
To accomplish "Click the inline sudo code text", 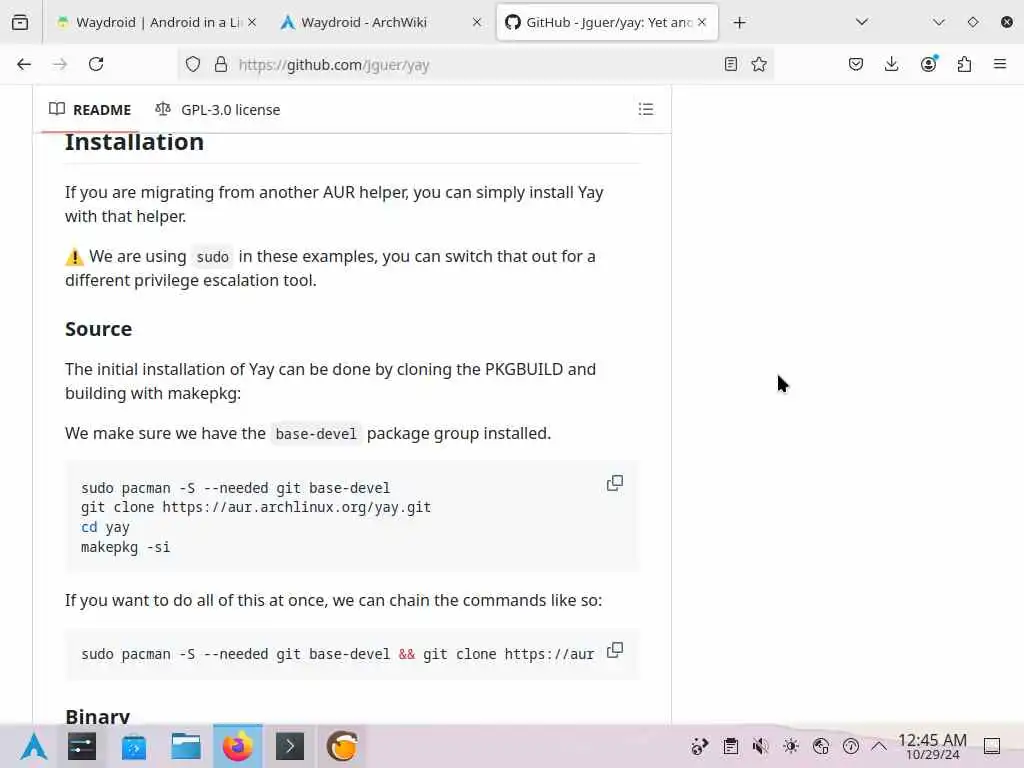I will (213, 257).
